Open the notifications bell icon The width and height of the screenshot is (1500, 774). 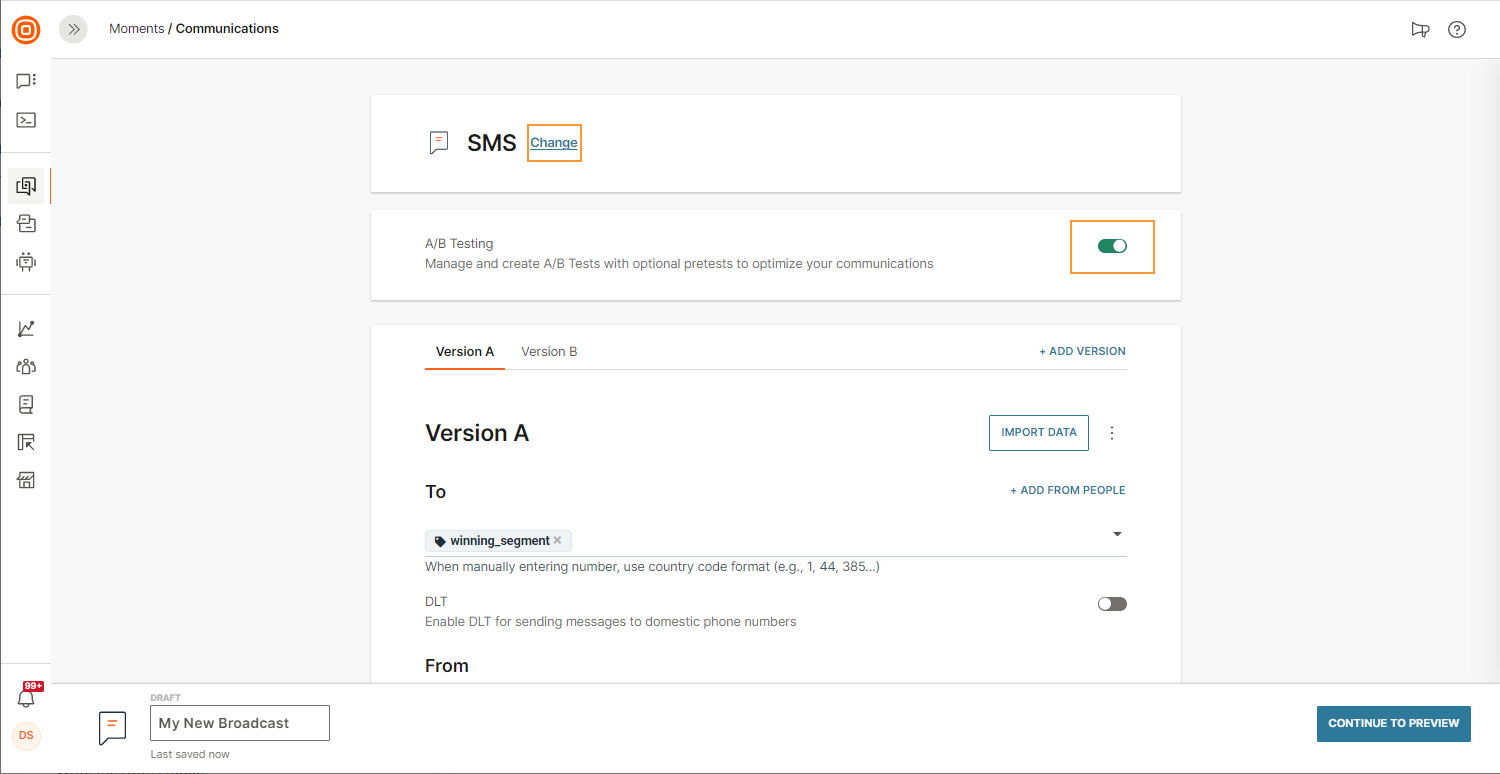pos(27,698)
